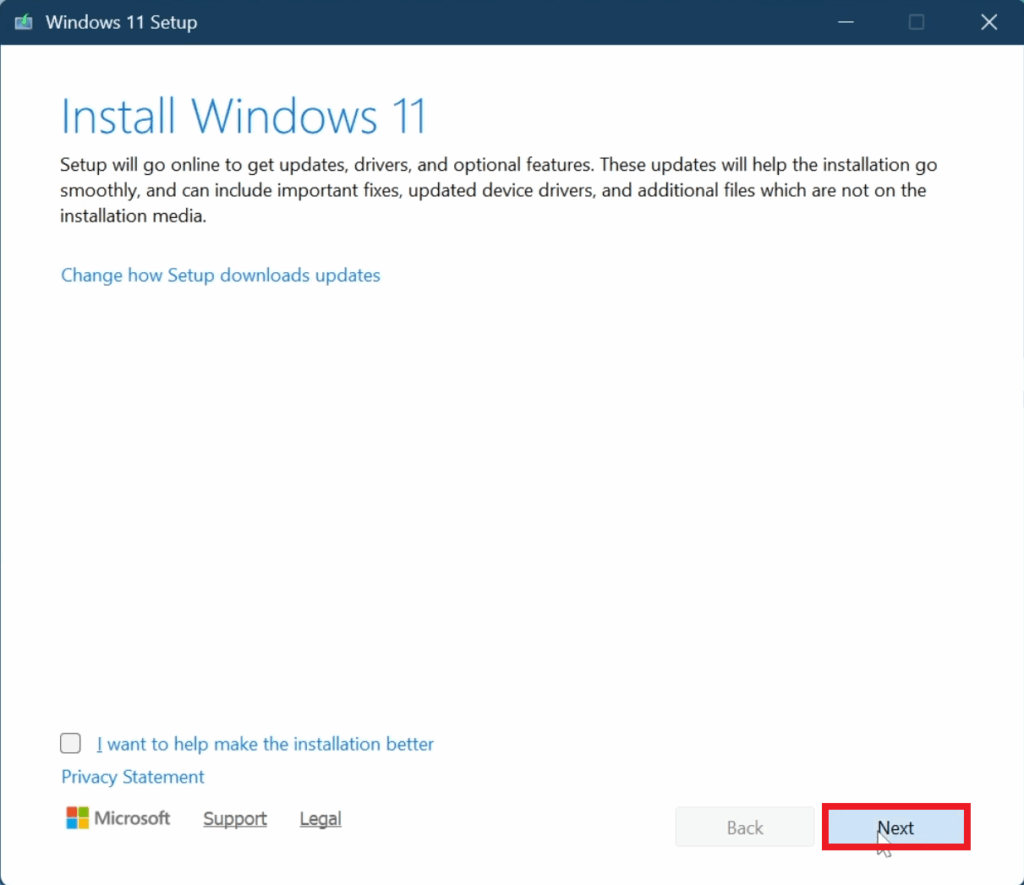Click the disabled Back button
This screenshot has height=885, width=1024.
click(745, 828)
